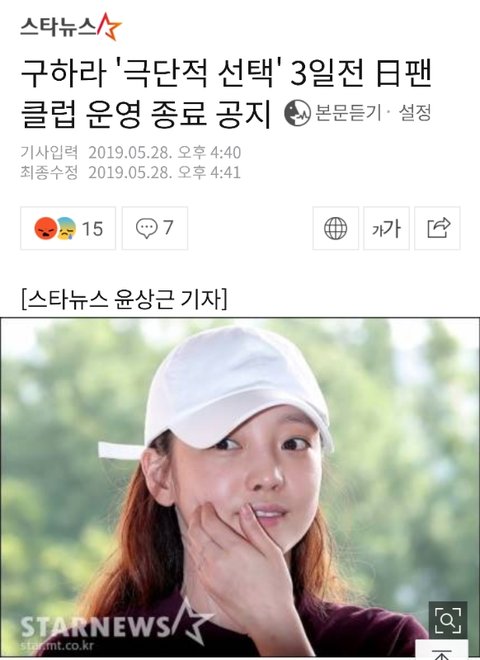Tap the 본문듣기 audio speaker icon

coord(297,113)
